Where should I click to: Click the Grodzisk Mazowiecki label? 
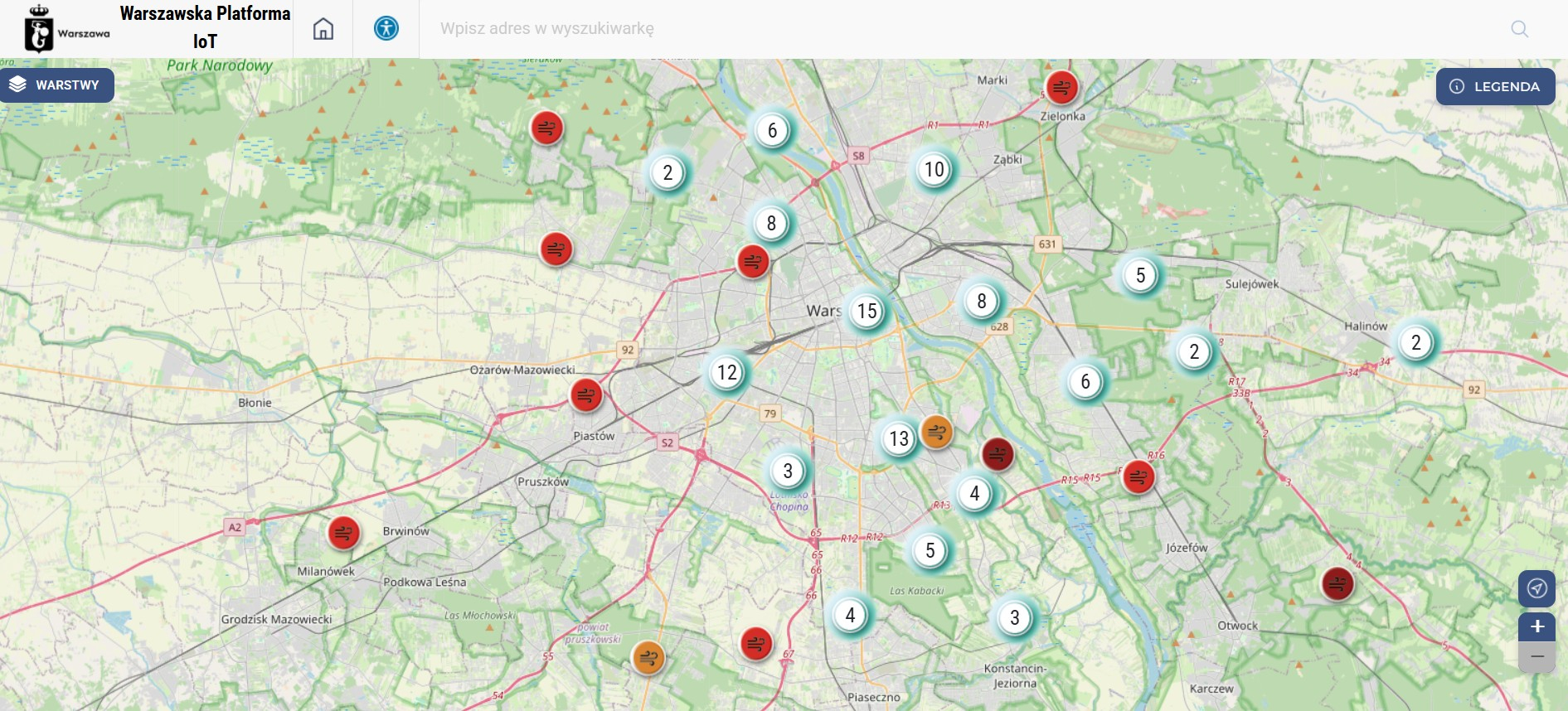(276, 619)
